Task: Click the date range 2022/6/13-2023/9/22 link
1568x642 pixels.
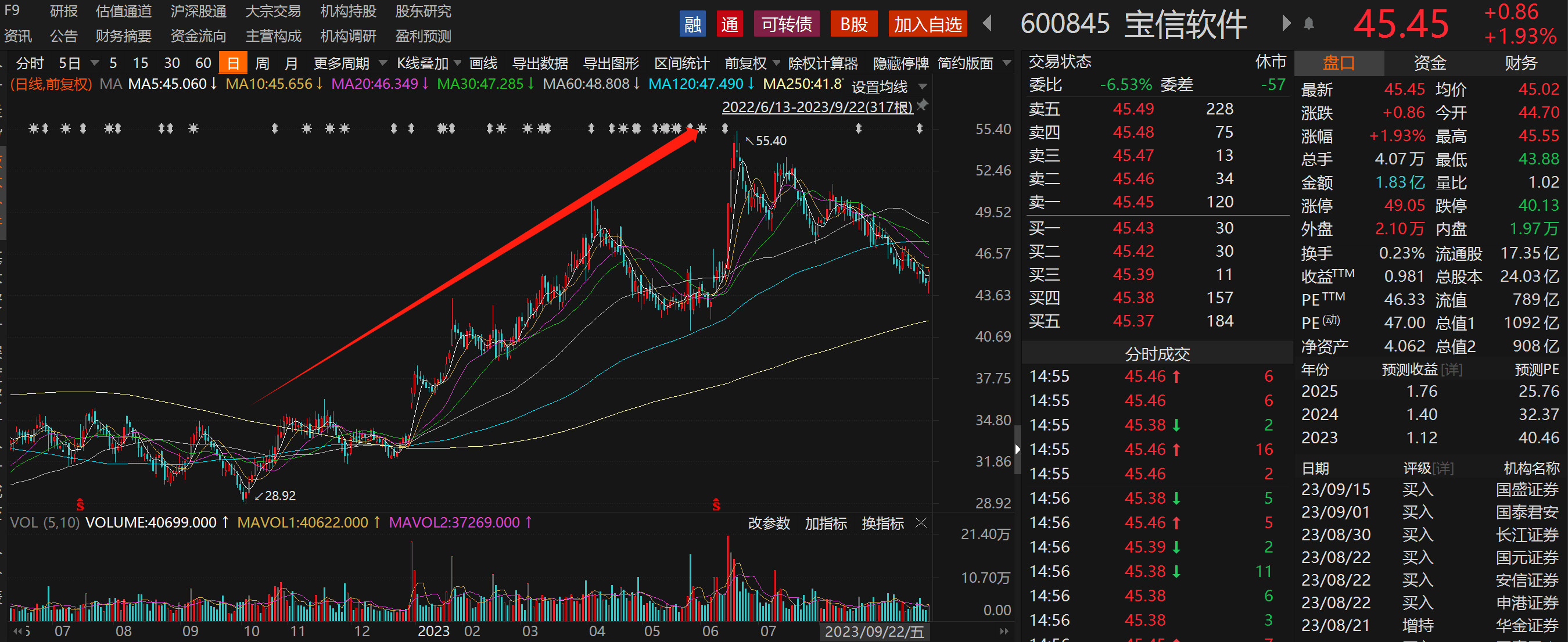Action: pyautogui.click(x=817, y=107)
